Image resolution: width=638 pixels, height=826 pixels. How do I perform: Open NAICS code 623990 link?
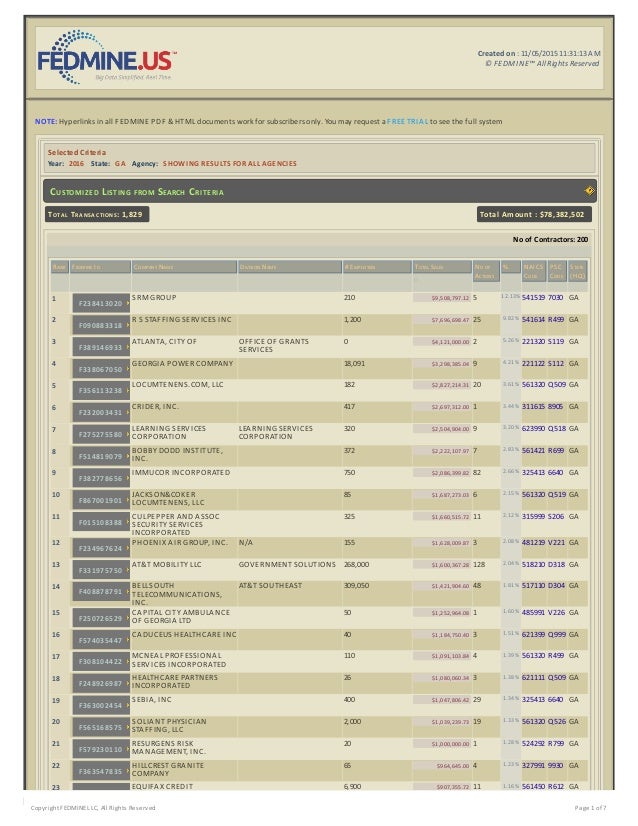click(533, 429)
